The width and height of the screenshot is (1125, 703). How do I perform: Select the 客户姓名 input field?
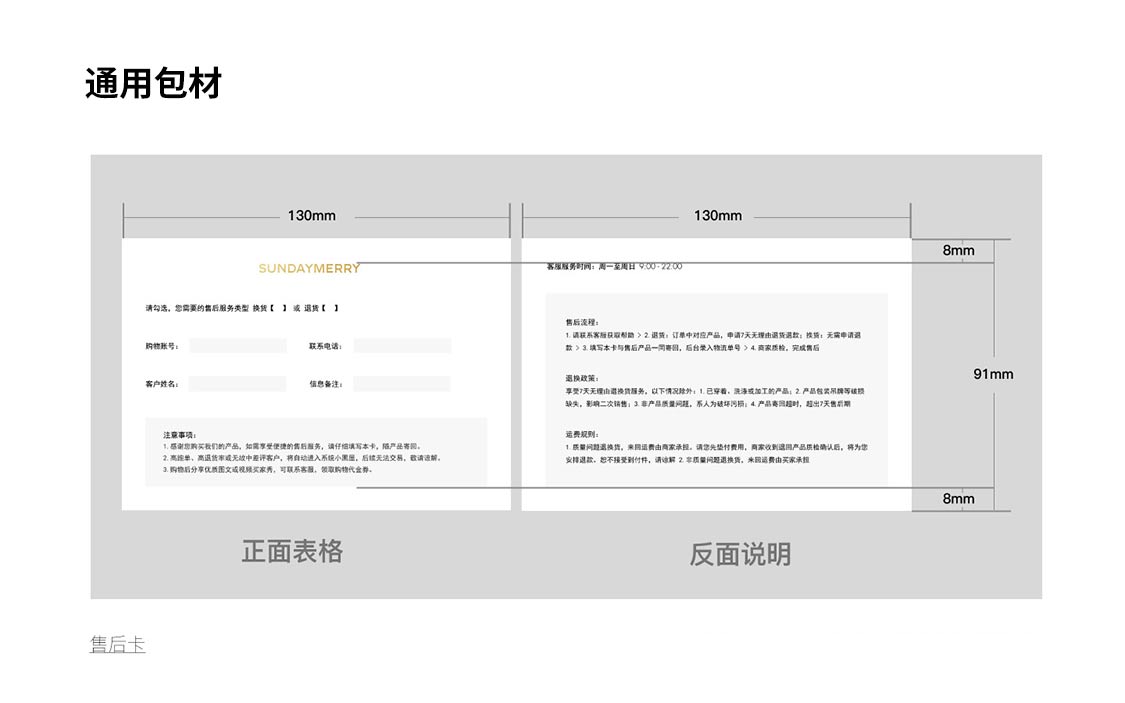[x=238, y=384]
